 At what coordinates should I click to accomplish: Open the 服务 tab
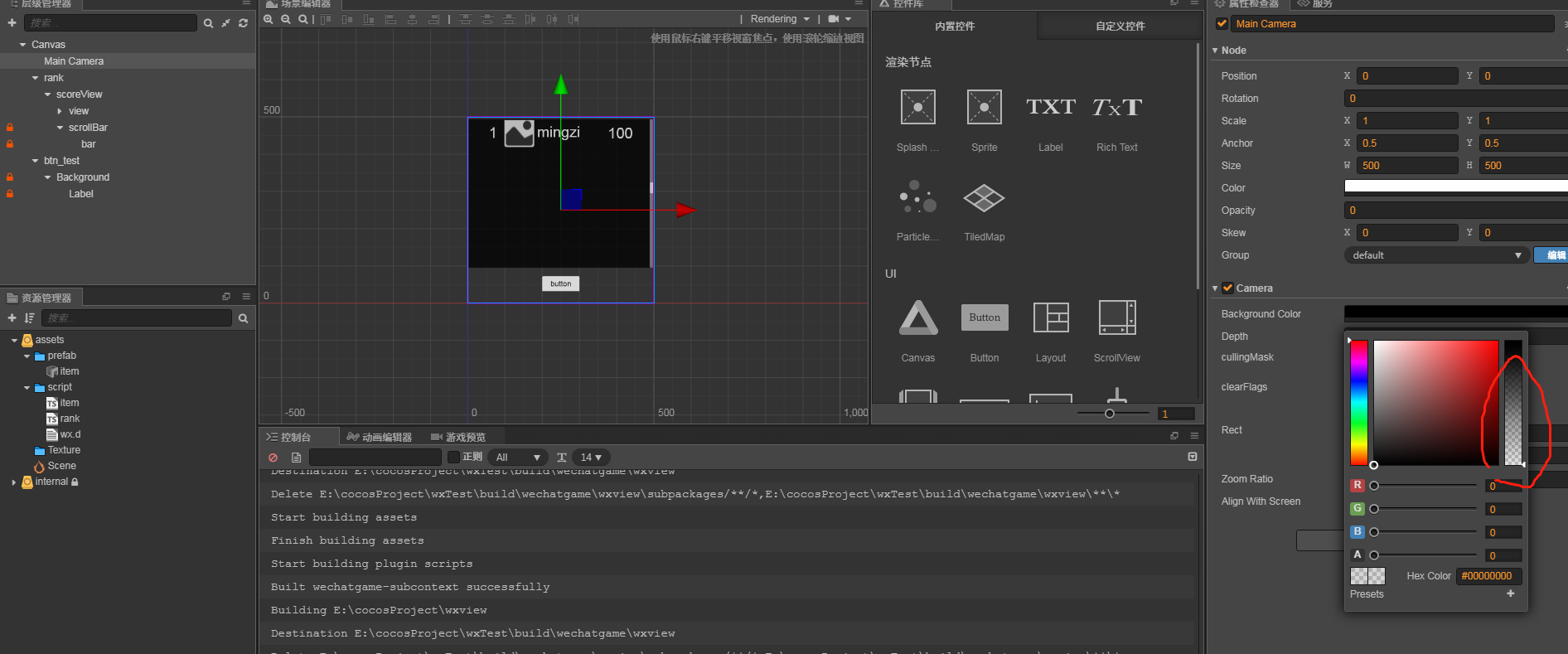tap(1316, 4)
